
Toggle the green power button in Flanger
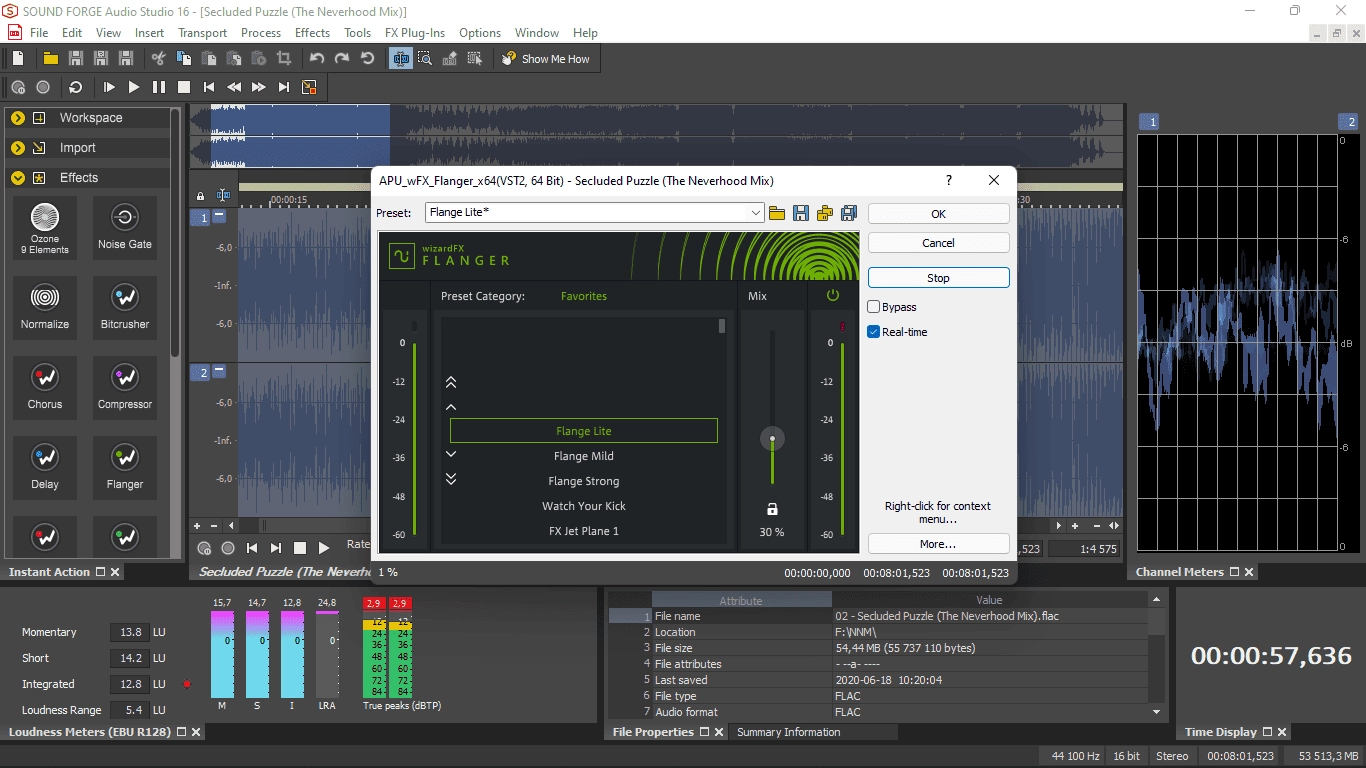click(x=833, y=296)
